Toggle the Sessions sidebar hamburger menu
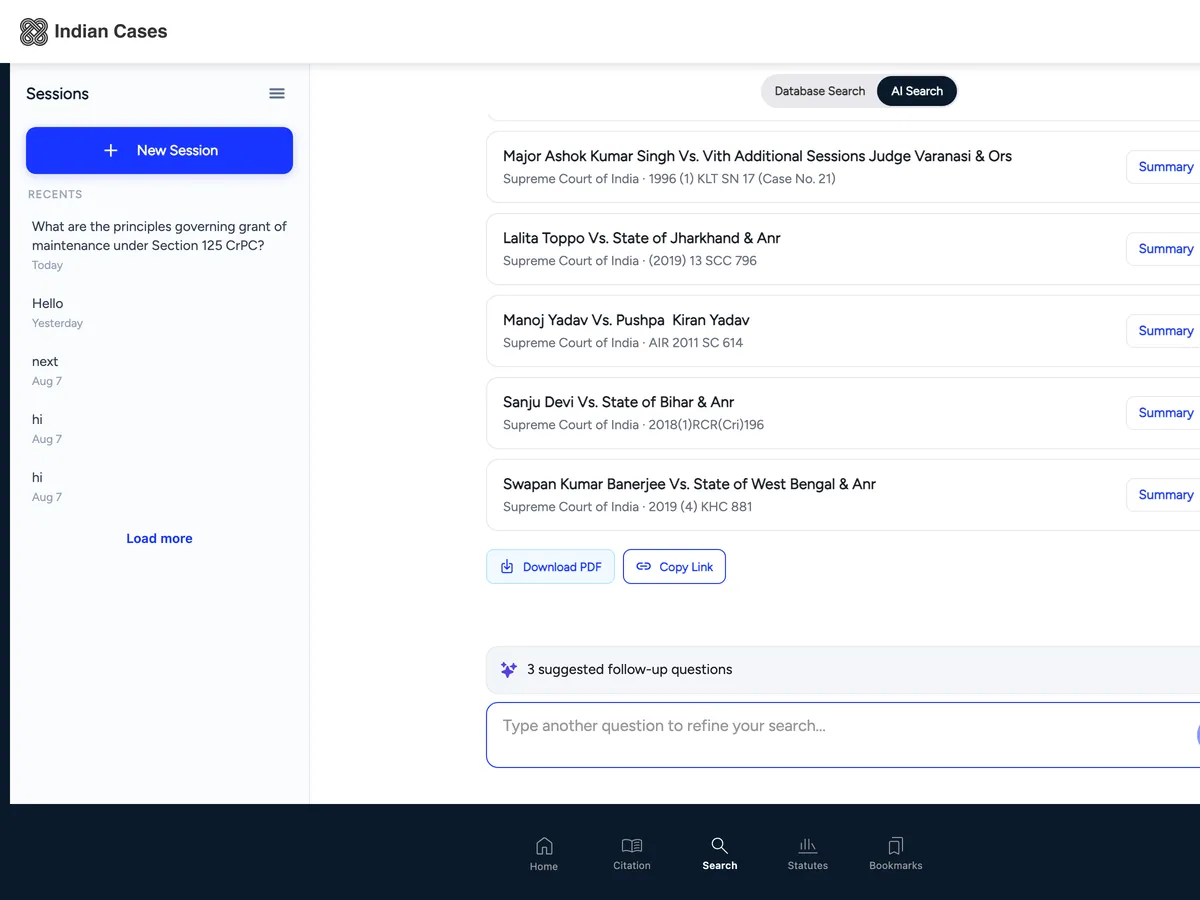This screenshot has height=900, width=1200. pyautogui.click(x=277, y=93)
